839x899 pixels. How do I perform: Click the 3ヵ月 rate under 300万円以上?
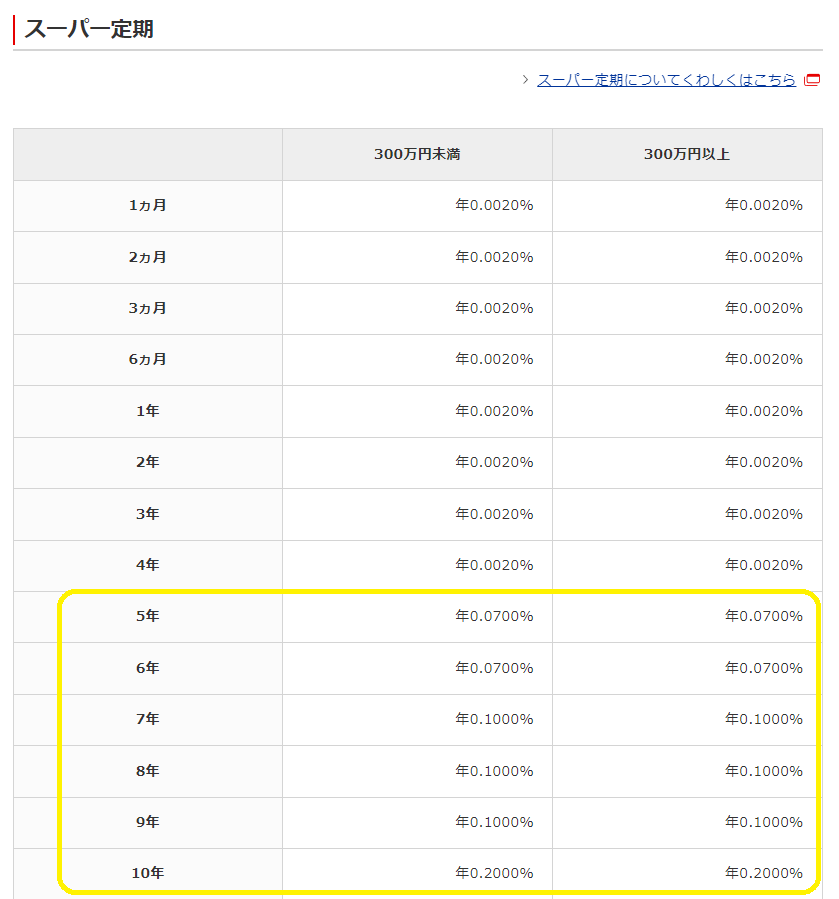click(x=764, y=308)
